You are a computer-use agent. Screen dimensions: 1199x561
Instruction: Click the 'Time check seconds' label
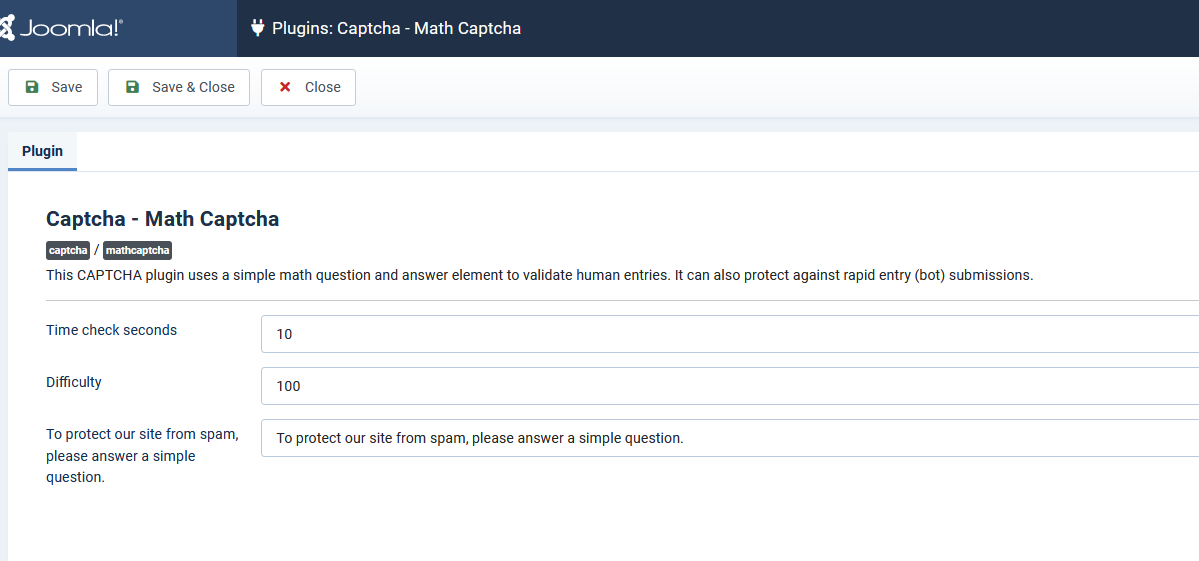[x=111, y=330]
